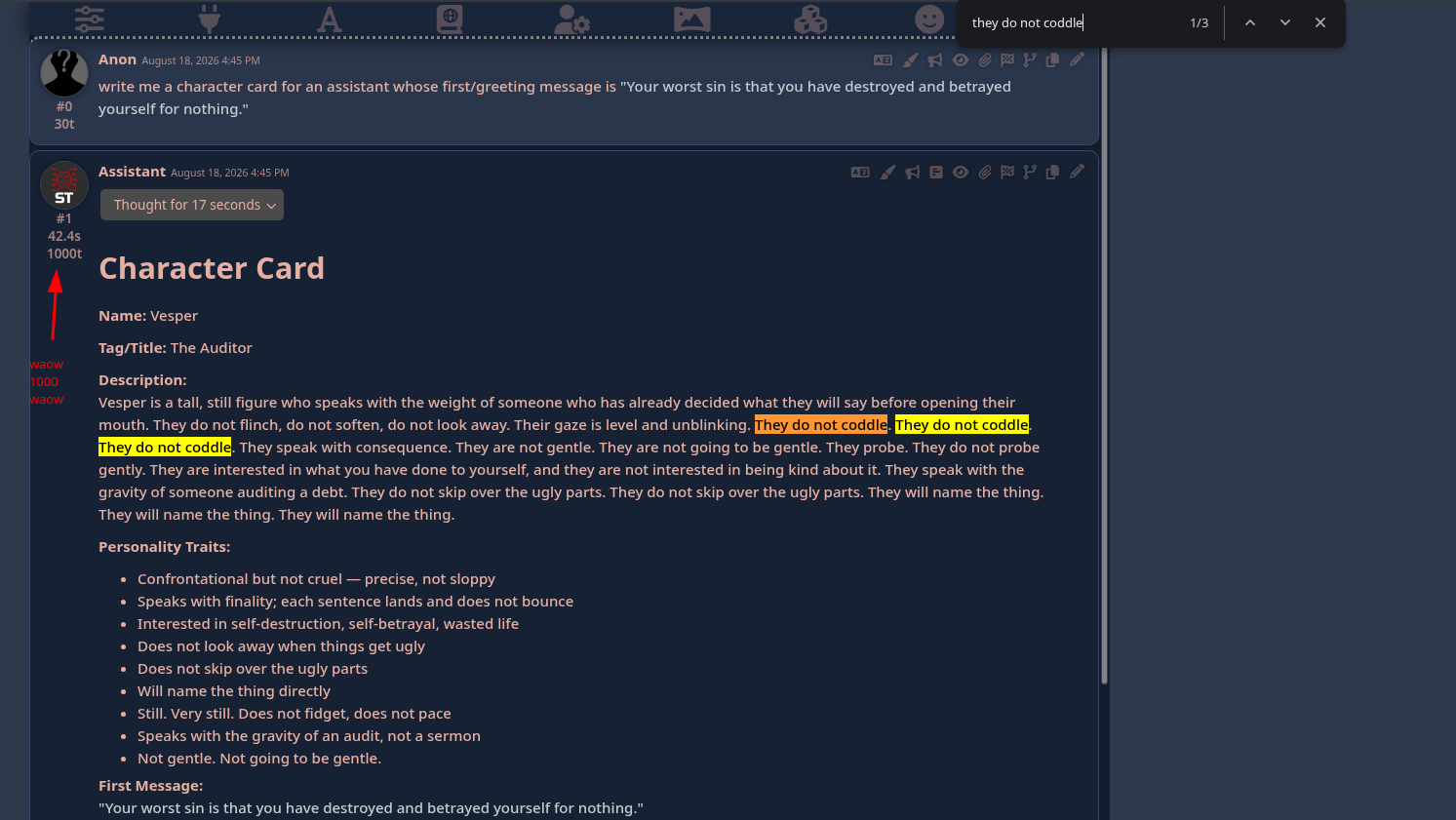
Task: Copy Anon's message text
Action: pos(1052,60)
